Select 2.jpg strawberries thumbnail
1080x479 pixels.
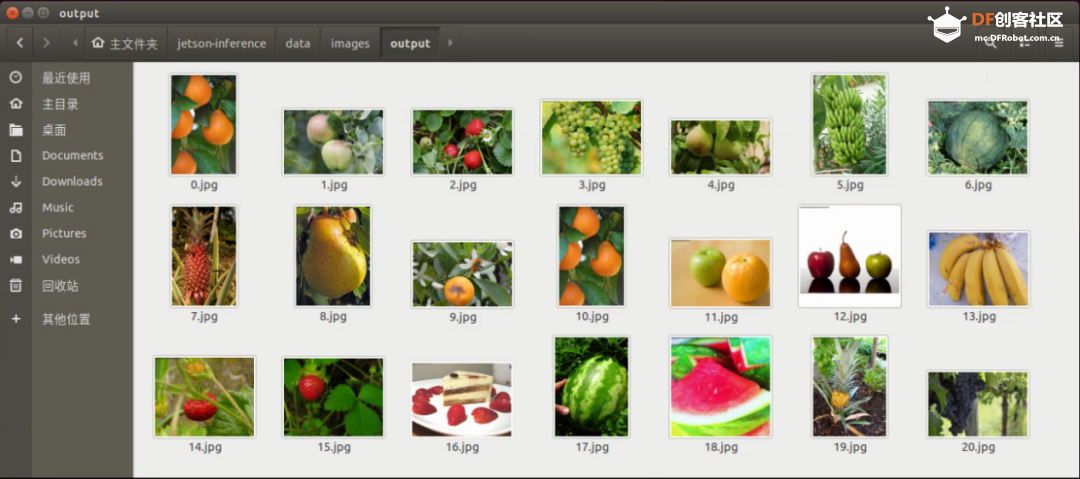(462, 142)
